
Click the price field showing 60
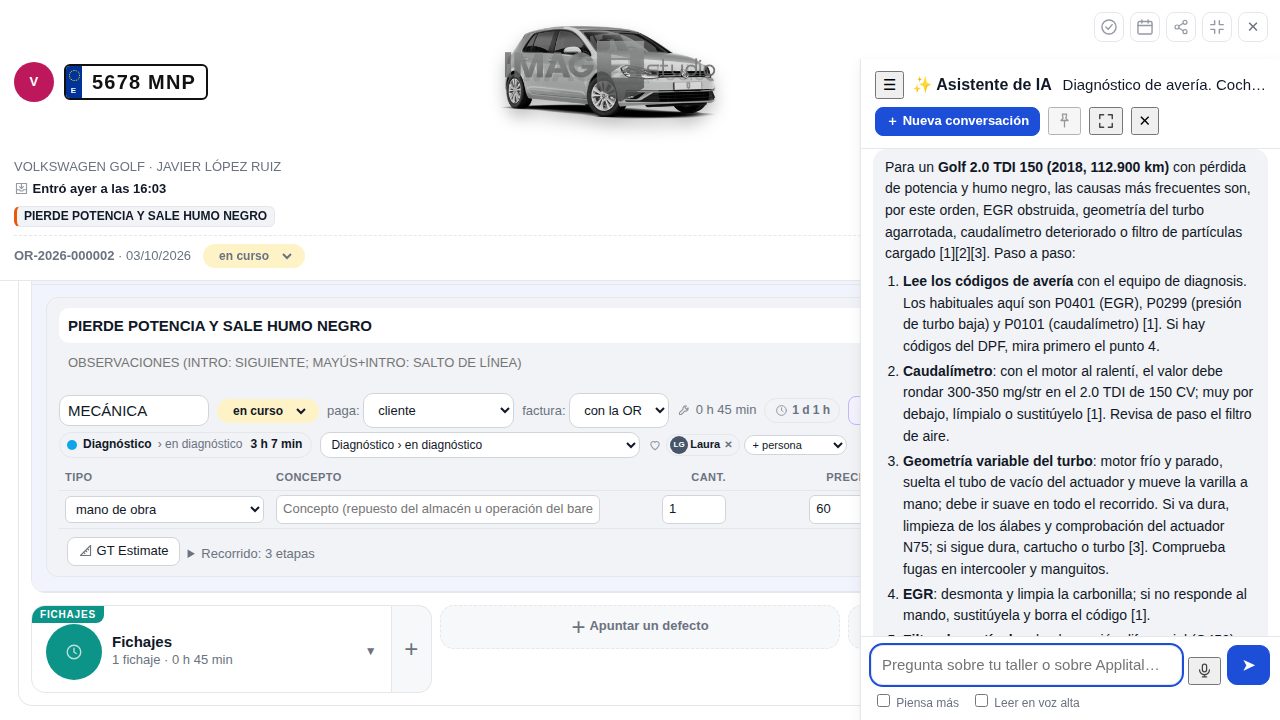[835, 509]
